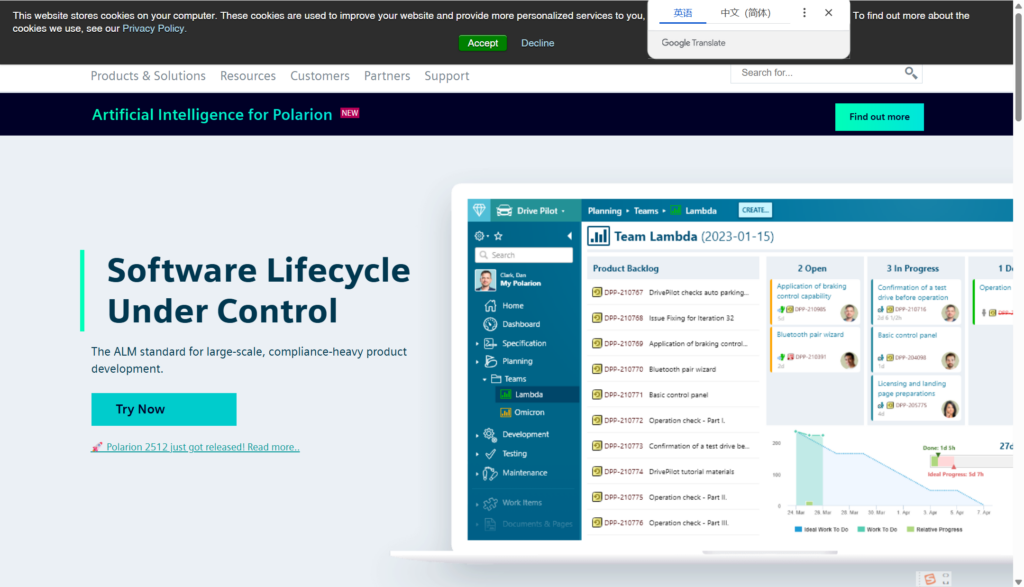1024x587 pixels.
Task: Click the Team Lambda bar chart icon
Action: point(598,237)
